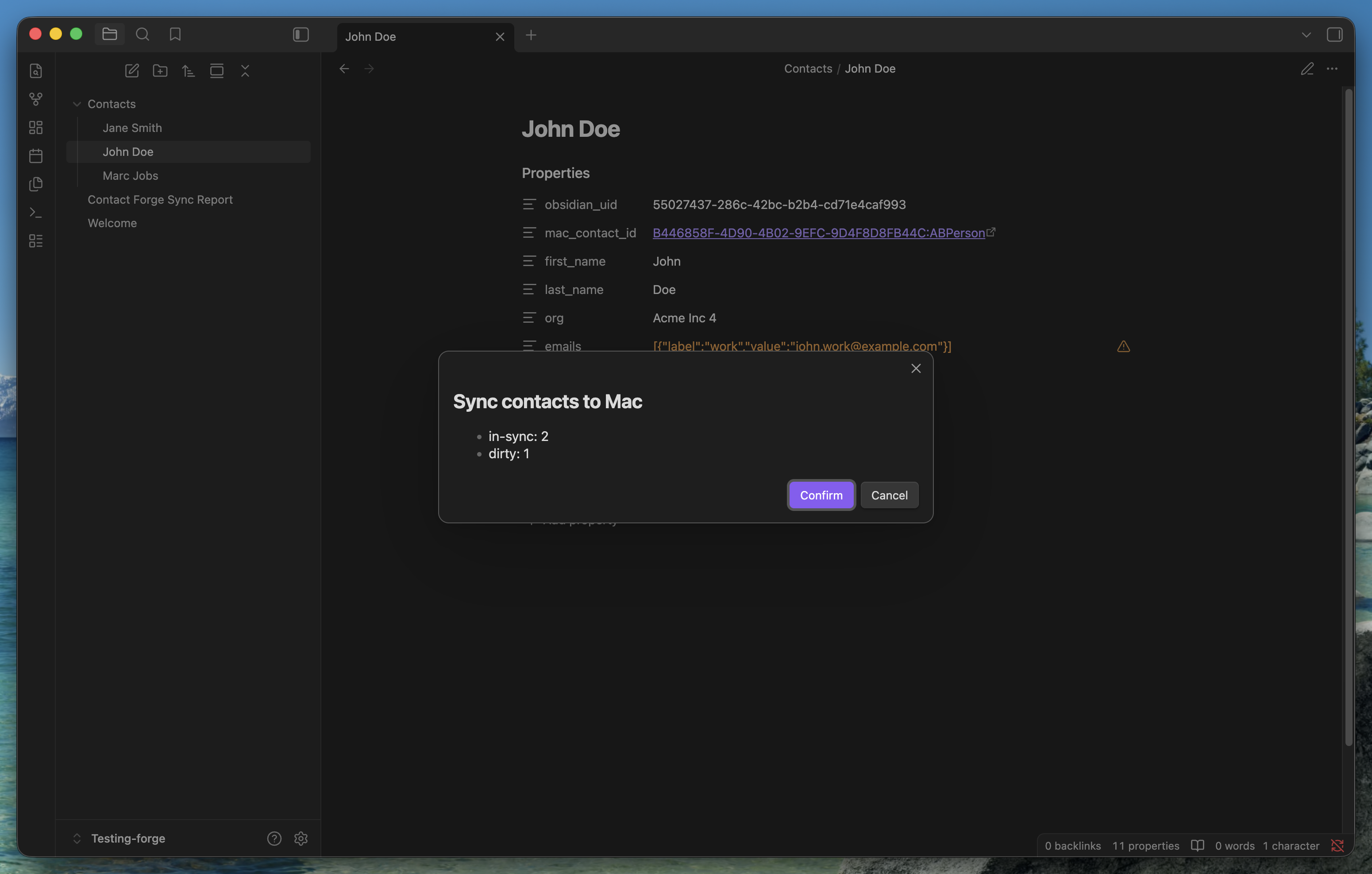
Task: Click the obsidian_uid property type icon
Action: tap(529, 204)
